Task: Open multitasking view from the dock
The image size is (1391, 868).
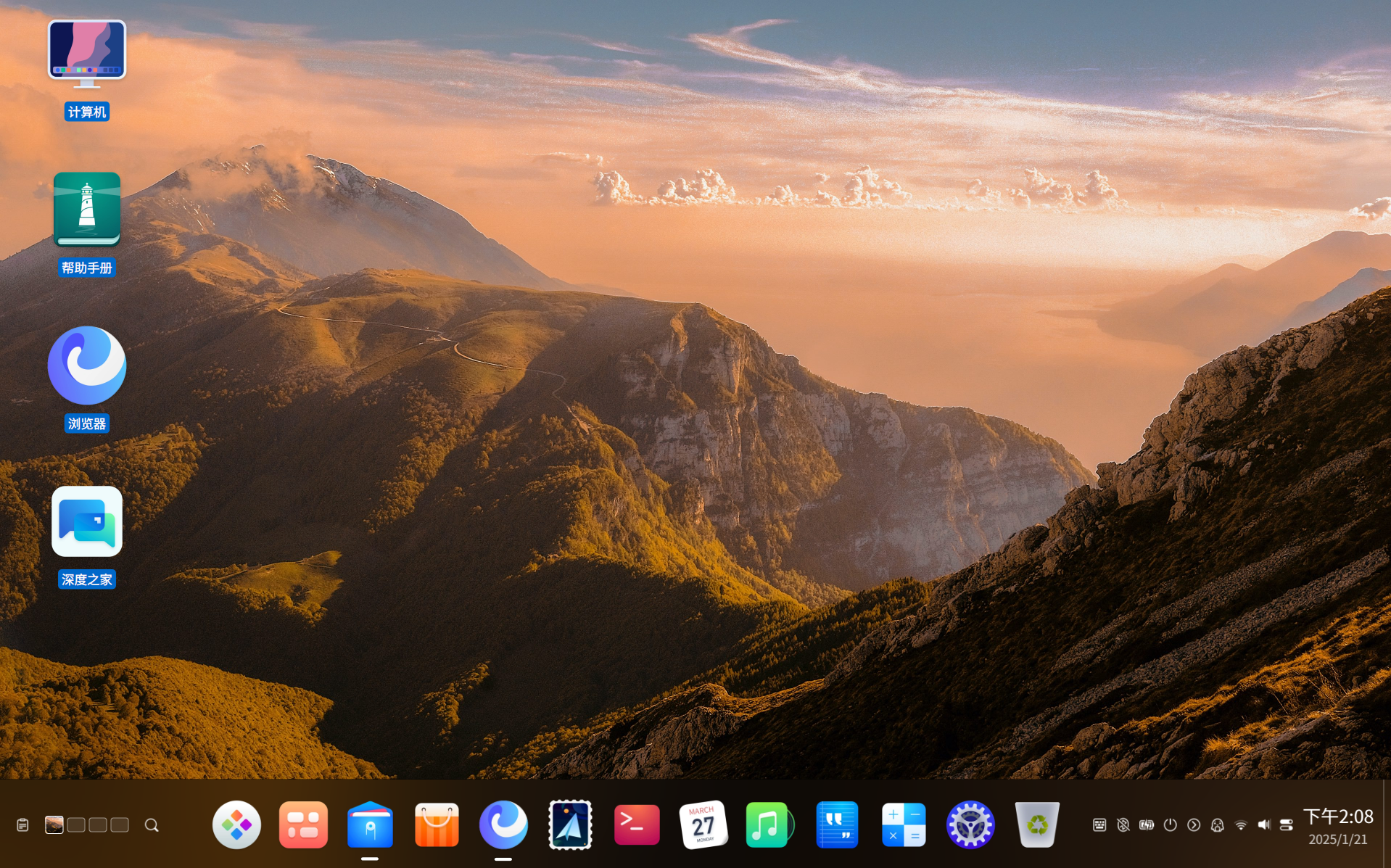Action: [x=303, y=824]
